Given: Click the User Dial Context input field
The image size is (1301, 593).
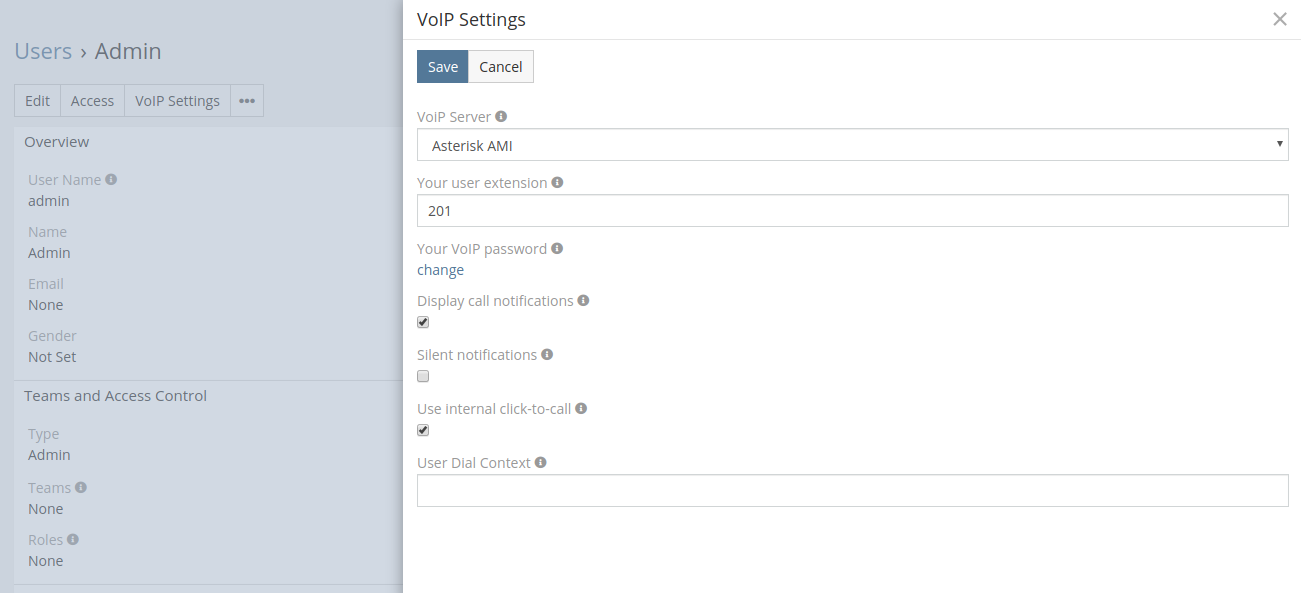Looking at the screenshot, I should [x=852, y=490].
